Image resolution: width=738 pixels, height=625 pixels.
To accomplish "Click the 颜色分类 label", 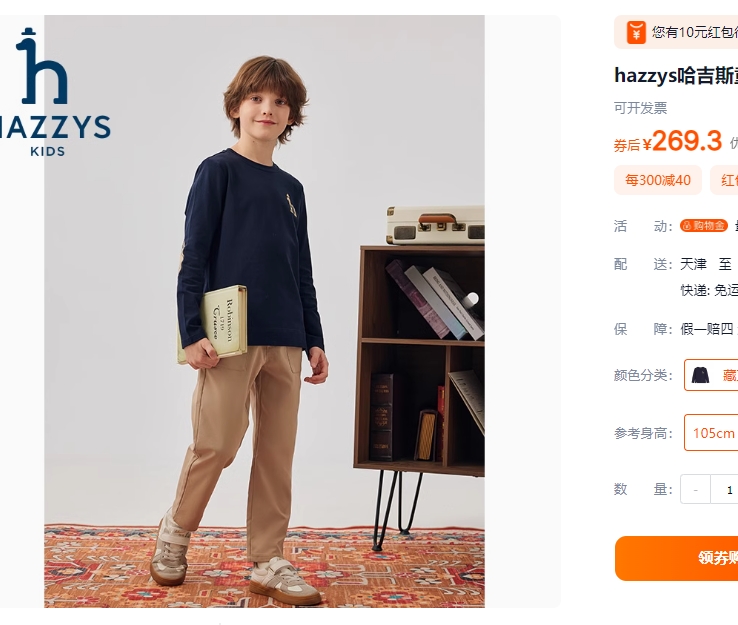I will [643, 375].
